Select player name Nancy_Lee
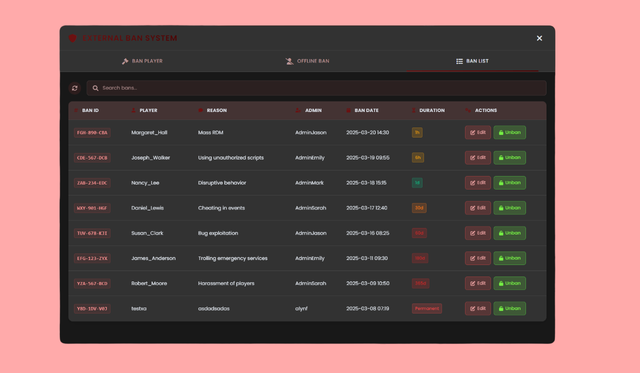The image size is (640, 373). (x=145, y=183)
